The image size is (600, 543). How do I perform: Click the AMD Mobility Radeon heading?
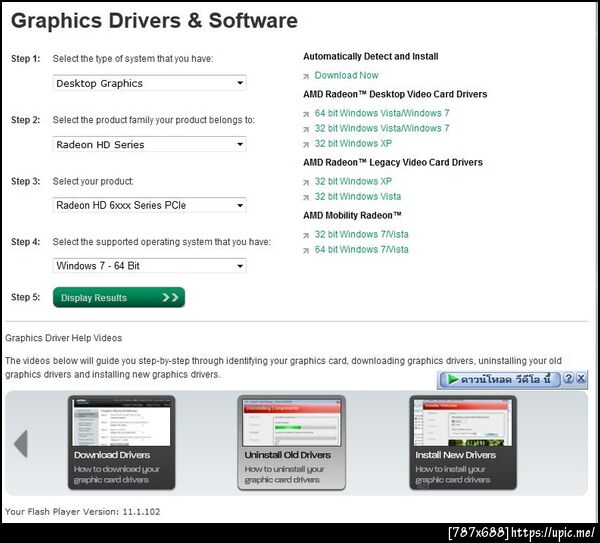[352, 215]
